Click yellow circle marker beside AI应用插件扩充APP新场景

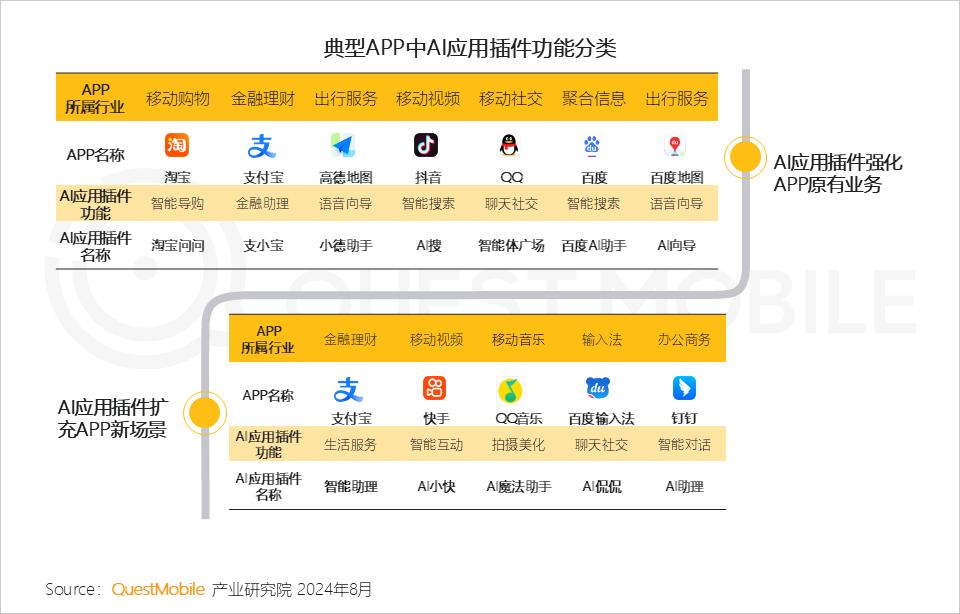point(205,413)
